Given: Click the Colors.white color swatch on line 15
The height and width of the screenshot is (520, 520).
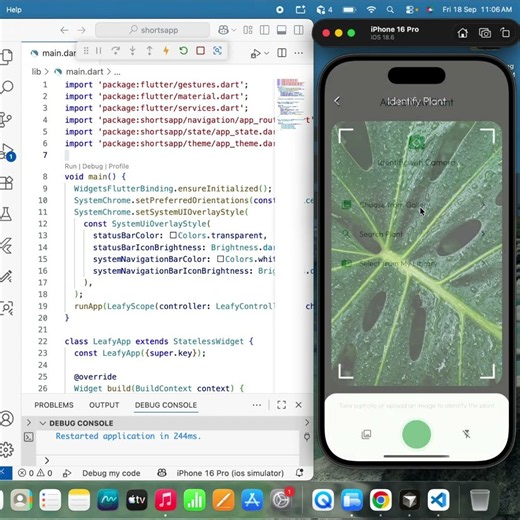Looking at the screenshot, I should (220, 259).
